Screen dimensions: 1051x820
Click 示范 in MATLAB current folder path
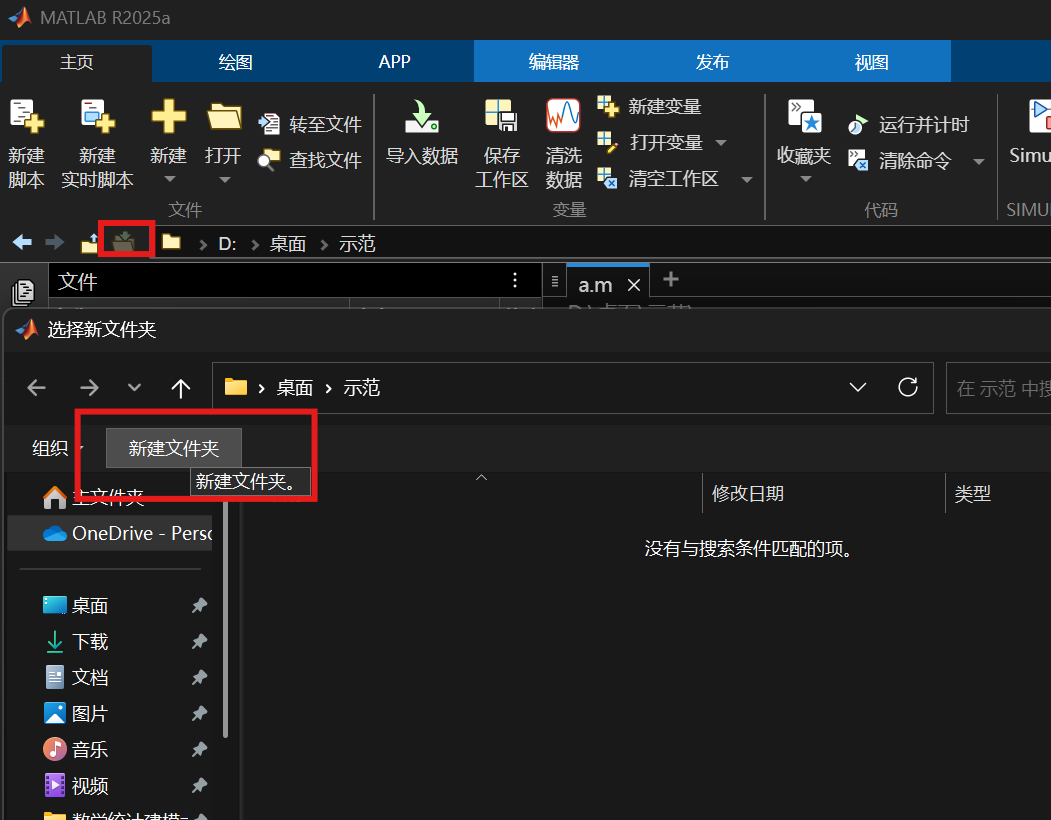coord(357,243)
